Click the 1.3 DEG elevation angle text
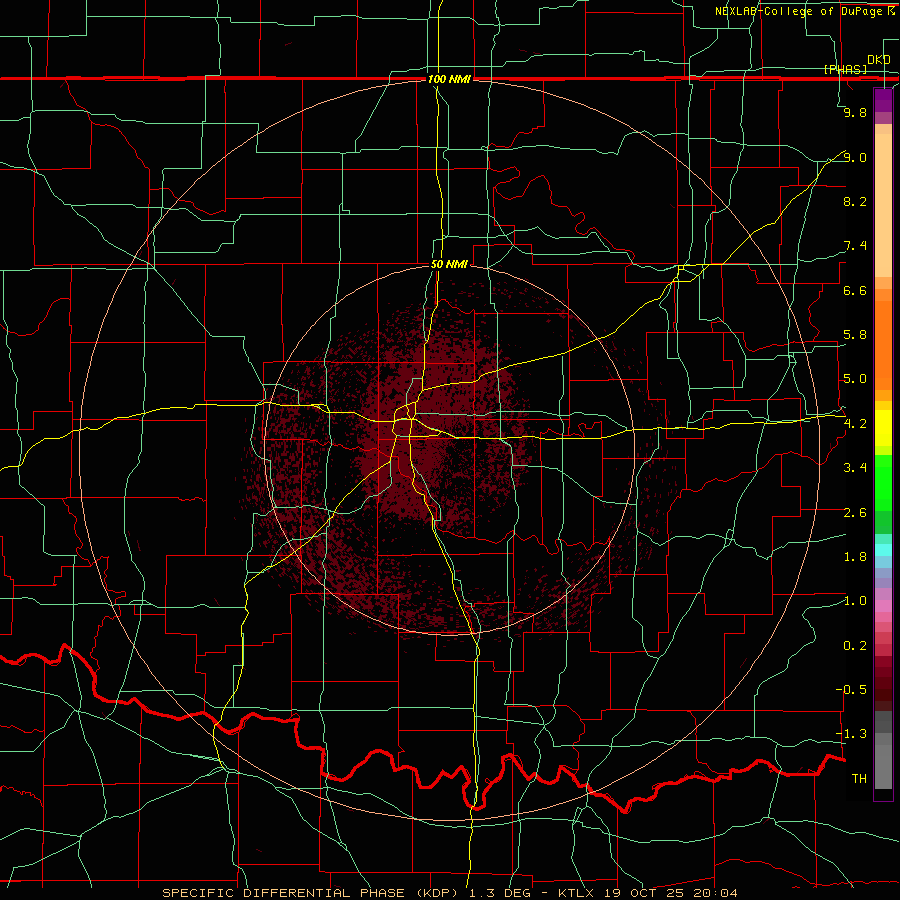The image size is (900, 900). (x=501, y=893)
